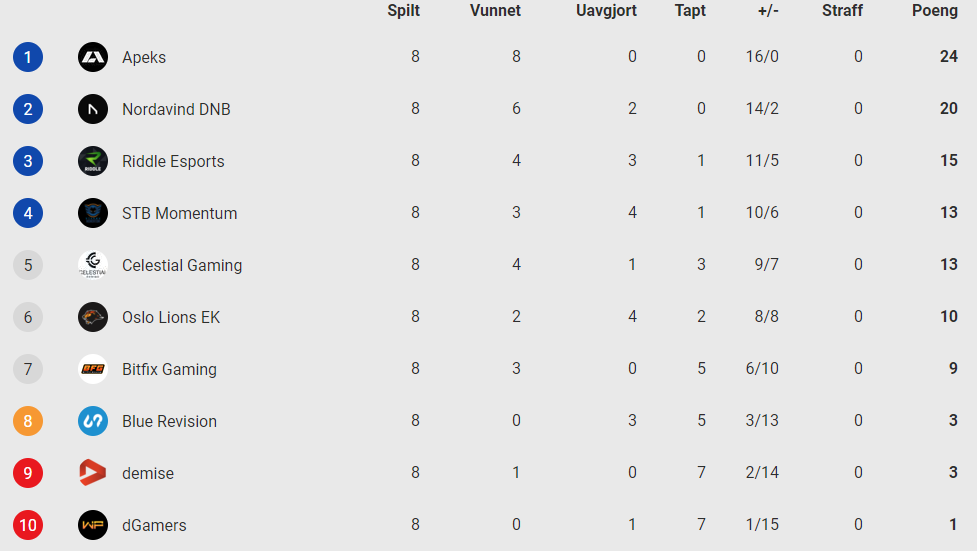Viewport: 977px width, 551px height.
Task: Sort by the Vunnet column header
Action: point(495,11)
